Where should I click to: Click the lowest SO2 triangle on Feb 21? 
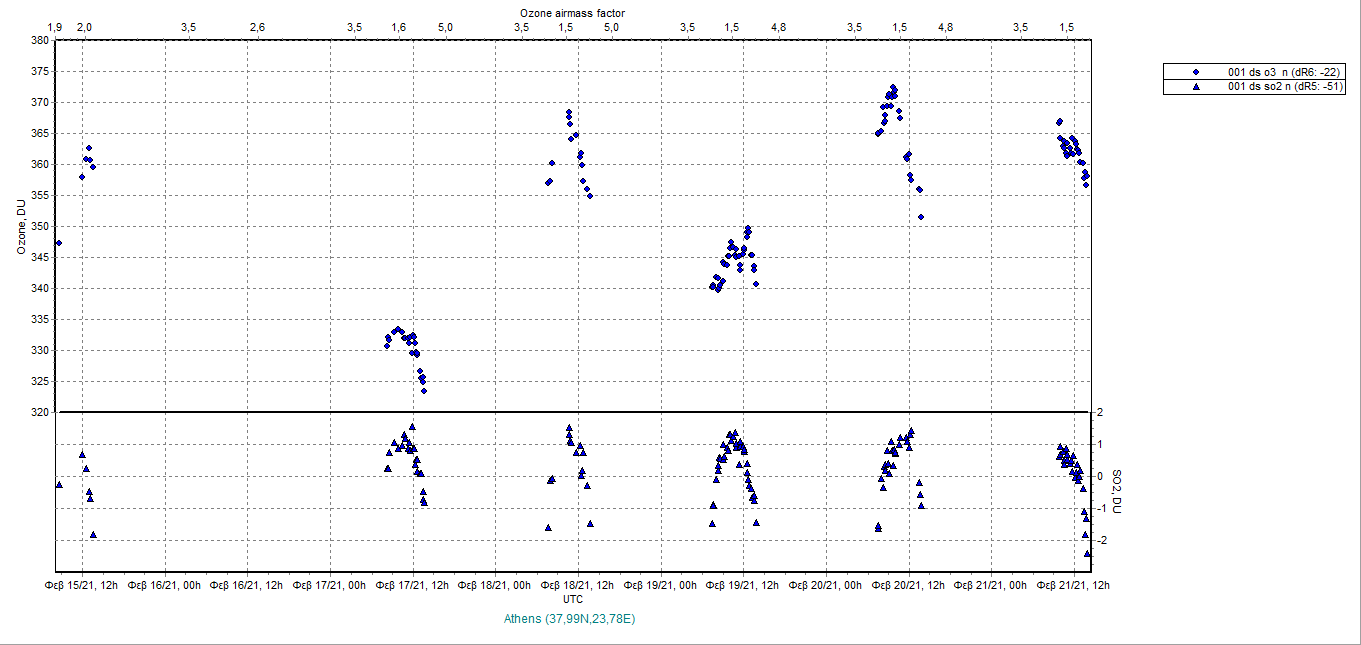pyautogui.click(x=1088, y=553)
